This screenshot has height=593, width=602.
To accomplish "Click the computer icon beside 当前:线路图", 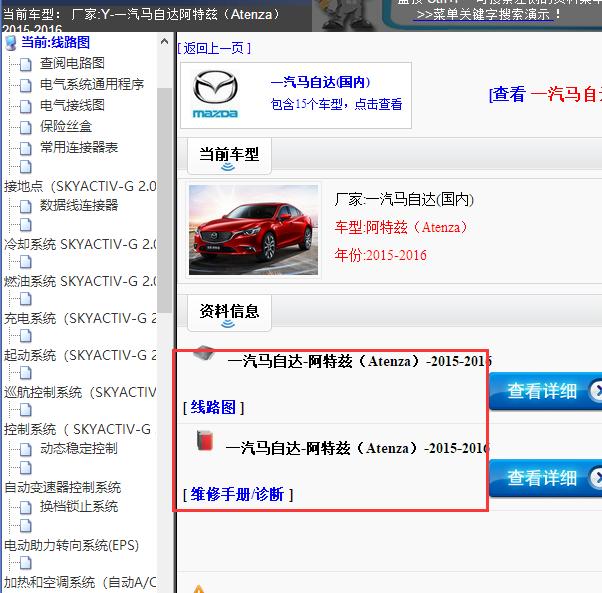I will [x=11, y=43].
